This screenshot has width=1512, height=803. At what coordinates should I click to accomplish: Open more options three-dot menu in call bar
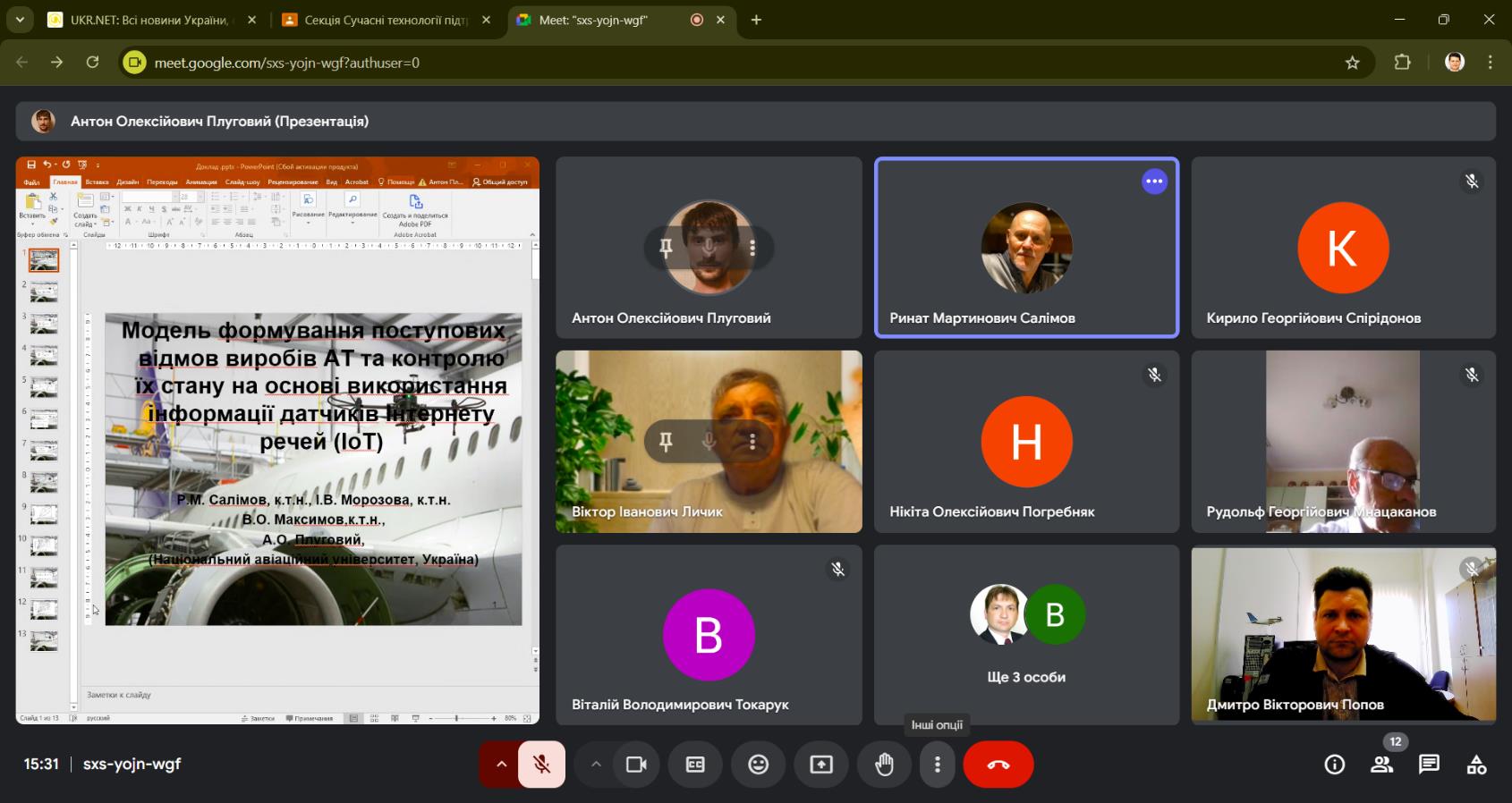tap(937, 765)
